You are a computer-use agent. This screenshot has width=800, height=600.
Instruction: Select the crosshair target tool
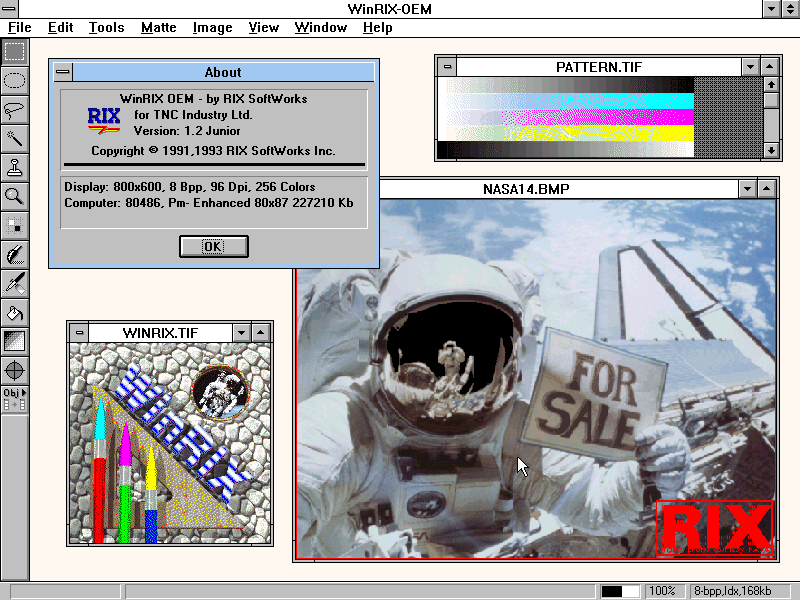pyautogui.click(x=14, y=370)
